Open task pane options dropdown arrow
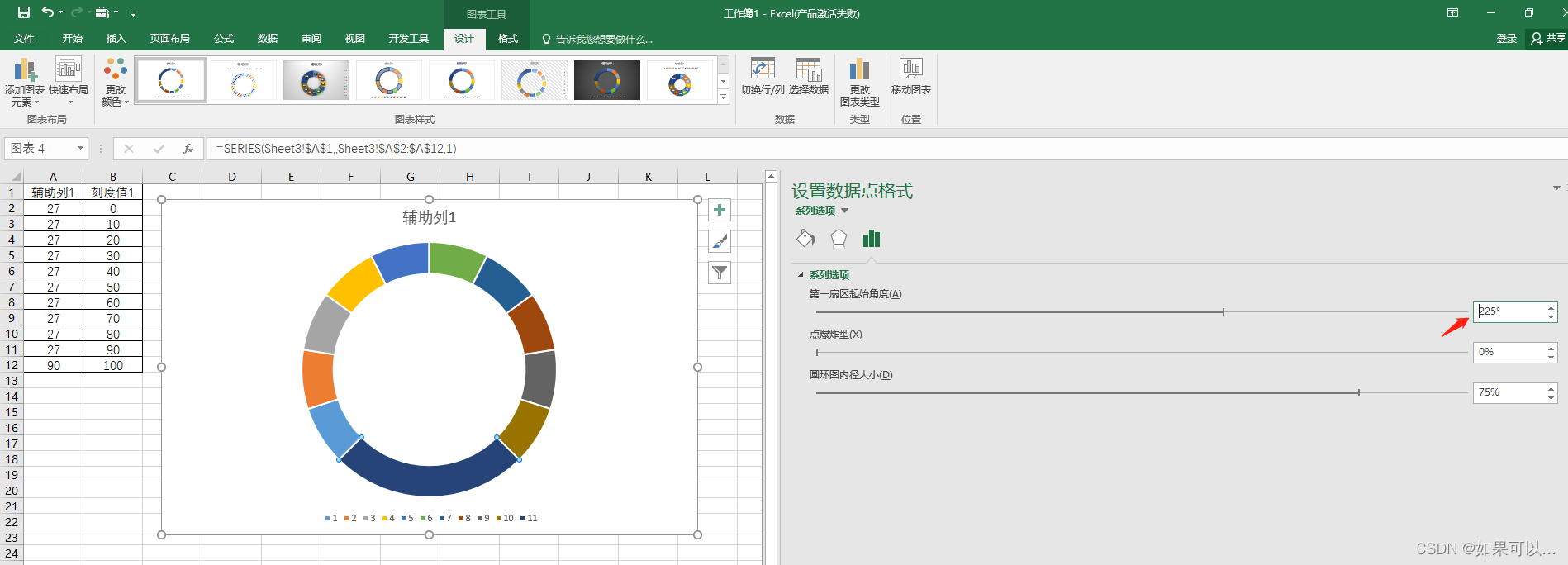The width and height of the screenshot is (1568, 565). pos(1556,188)
